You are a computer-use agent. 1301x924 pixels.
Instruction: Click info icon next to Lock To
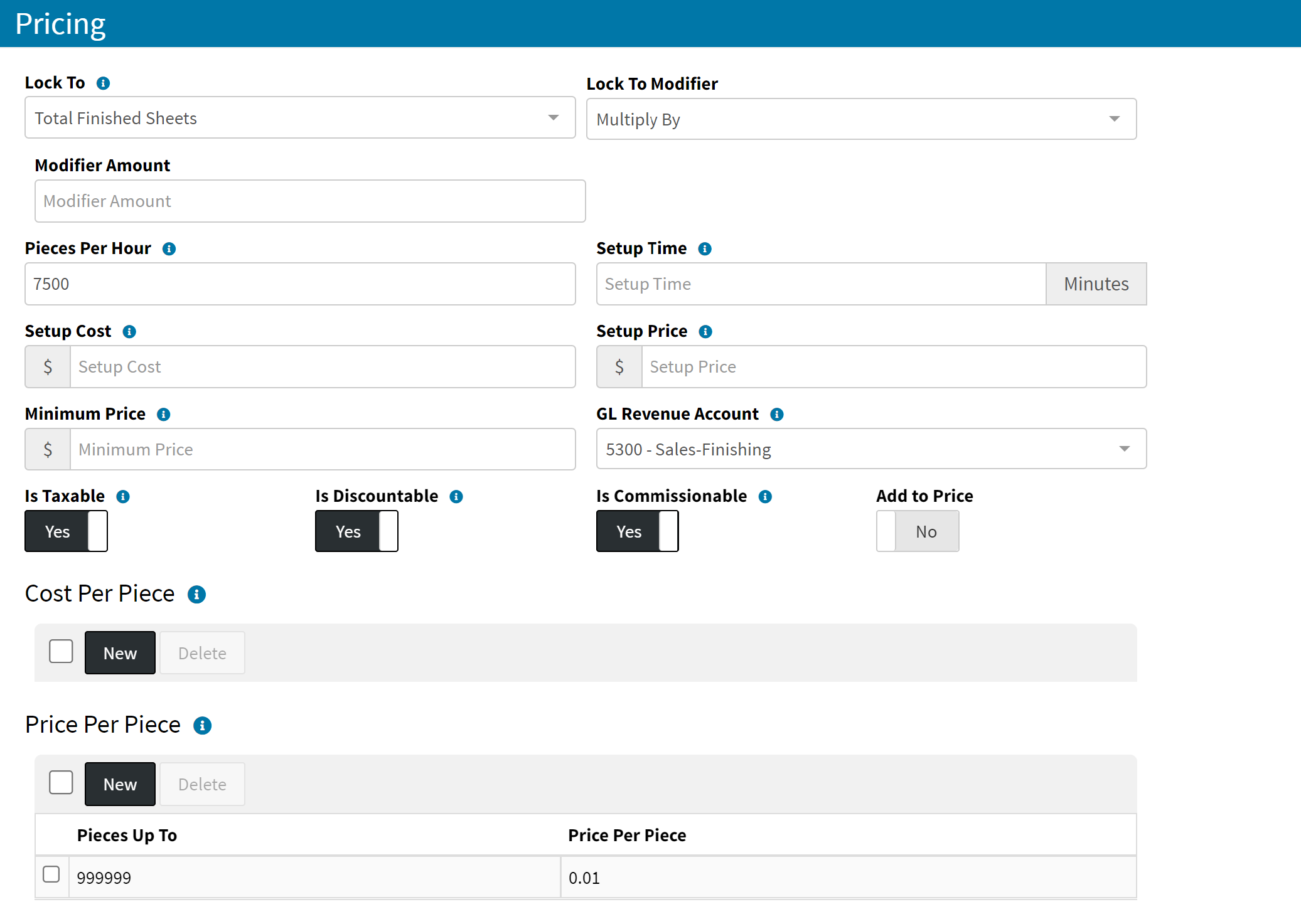coord(104,83)
